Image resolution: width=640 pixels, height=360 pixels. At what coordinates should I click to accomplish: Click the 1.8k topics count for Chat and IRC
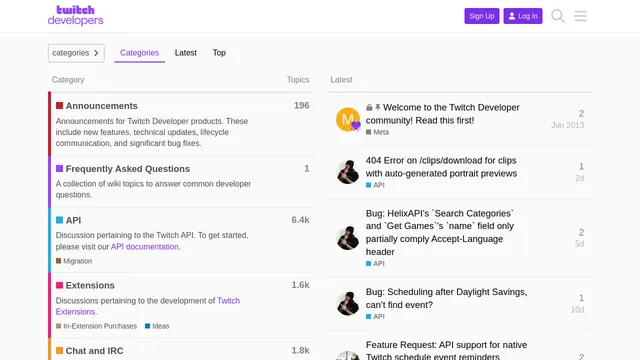[x=300, y=350]
